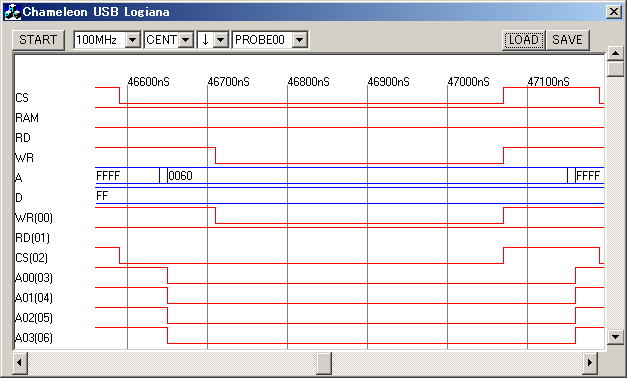627x378 pixels.
Task: Click the vertical scrollbar thumb
Action: 615,69
